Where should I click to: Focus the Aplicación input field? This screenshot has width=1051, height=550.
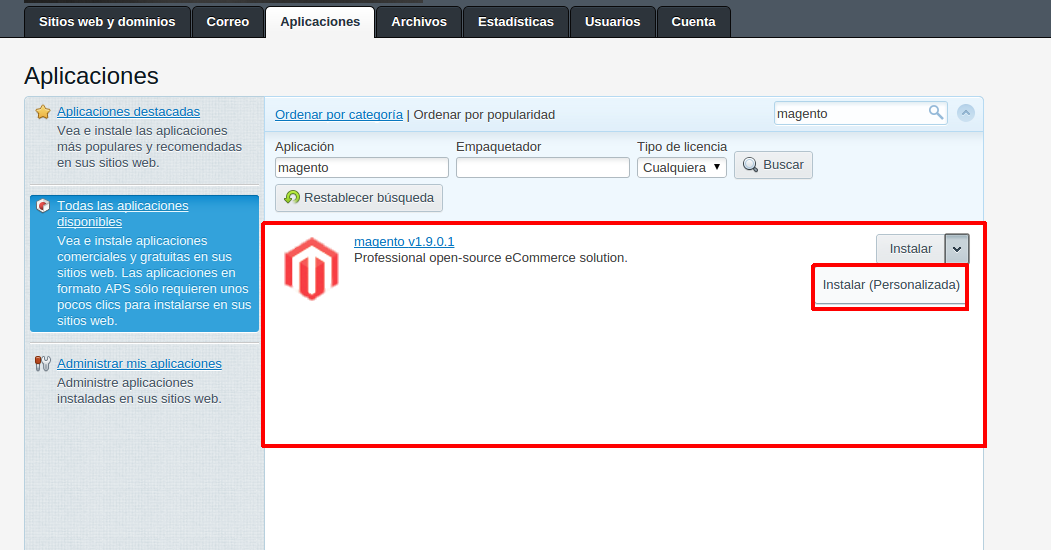pos(361,167)
